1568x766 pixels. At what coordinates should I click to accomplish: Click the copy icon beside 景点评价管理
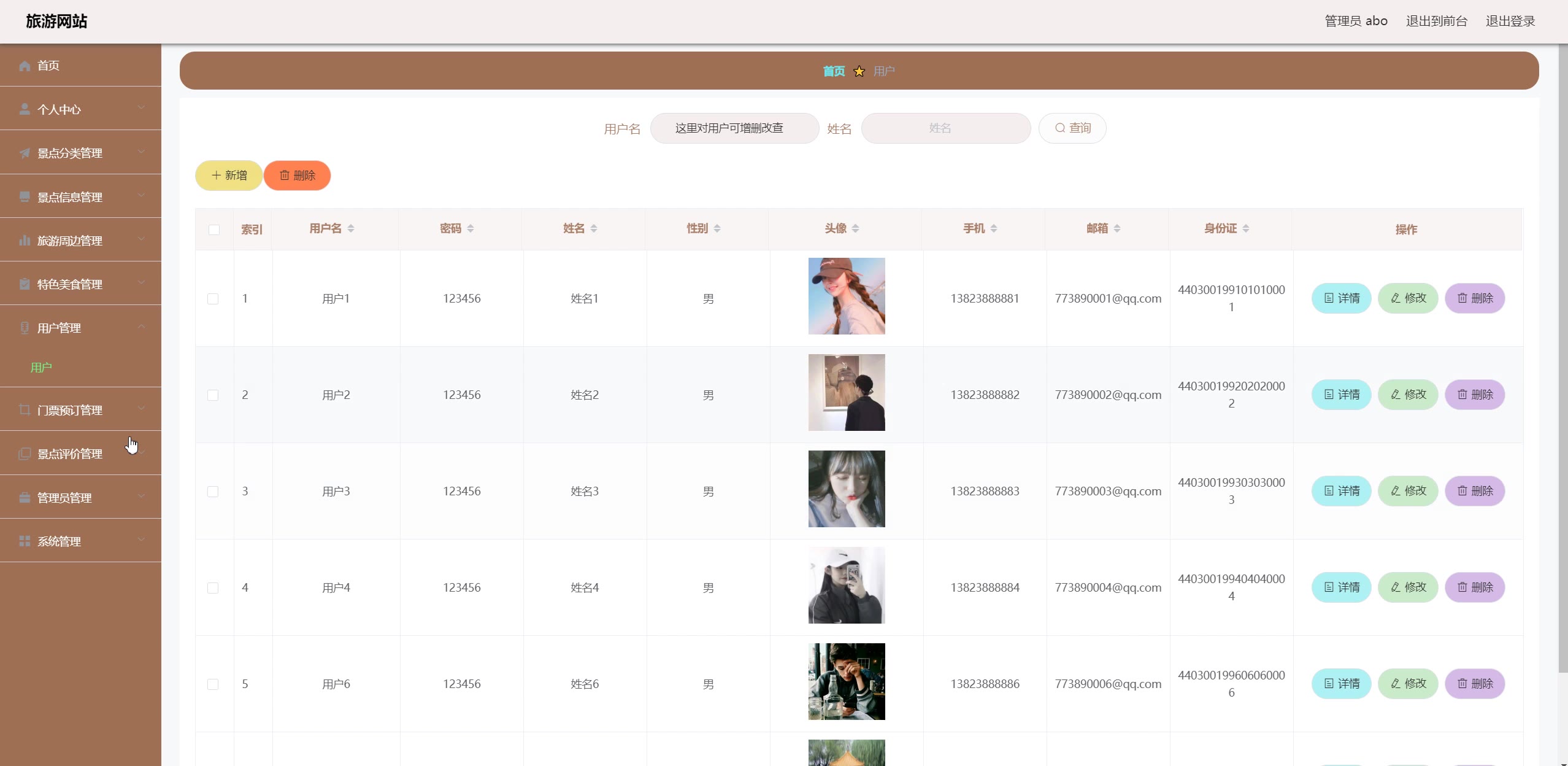click(25, 454)
